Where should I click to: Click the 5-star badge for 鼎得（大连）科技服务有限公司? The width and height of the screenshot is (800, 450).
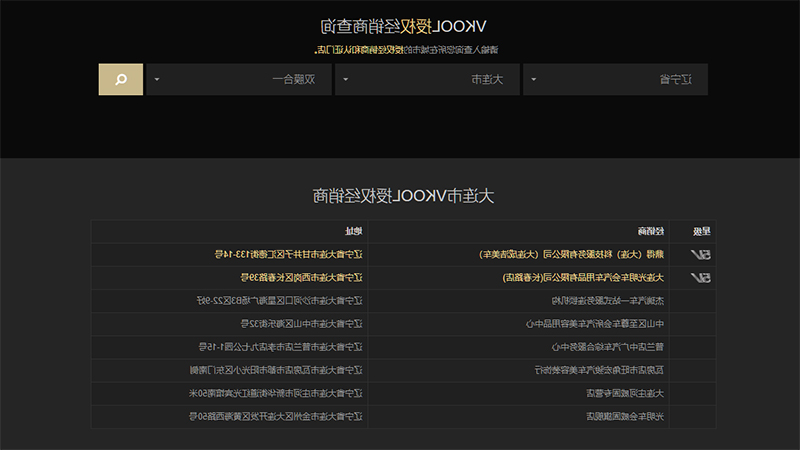[x=700, y=254]
